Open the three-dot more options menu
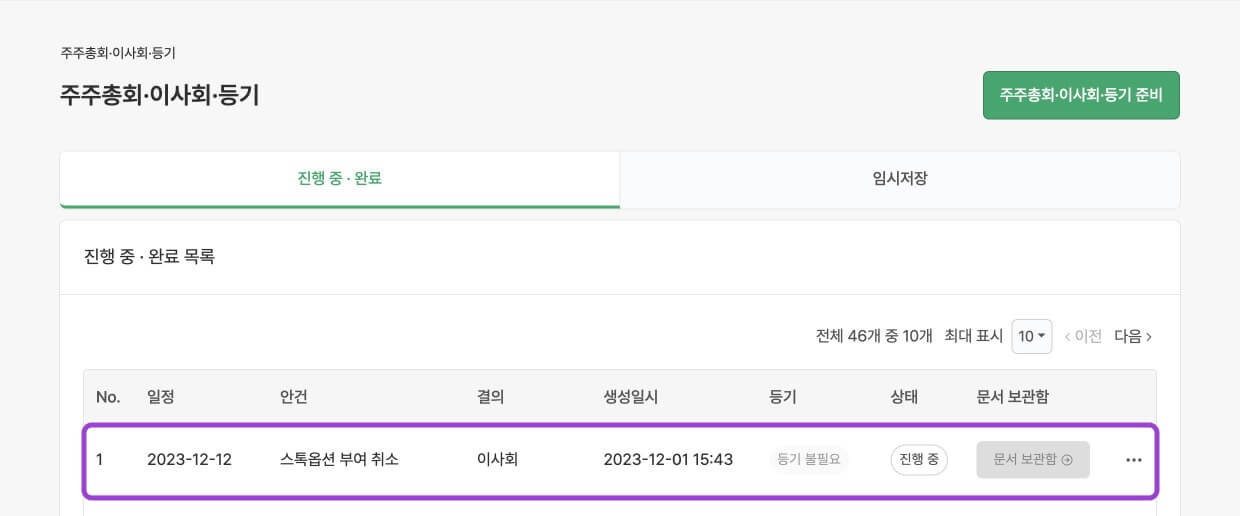Image resolution: width=1240 pixels, height=516 pixels. pyautogui.click(x=1133, y=460)
